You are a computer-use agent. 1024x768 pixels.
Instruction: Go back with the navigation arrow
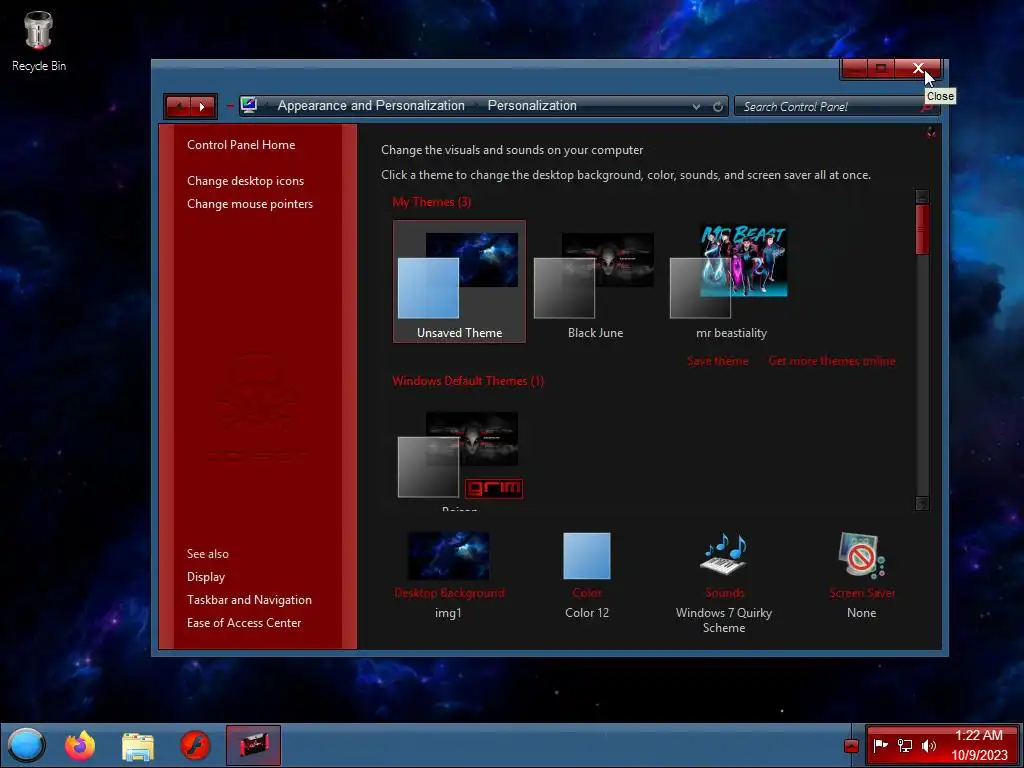[x=178, y=106]
